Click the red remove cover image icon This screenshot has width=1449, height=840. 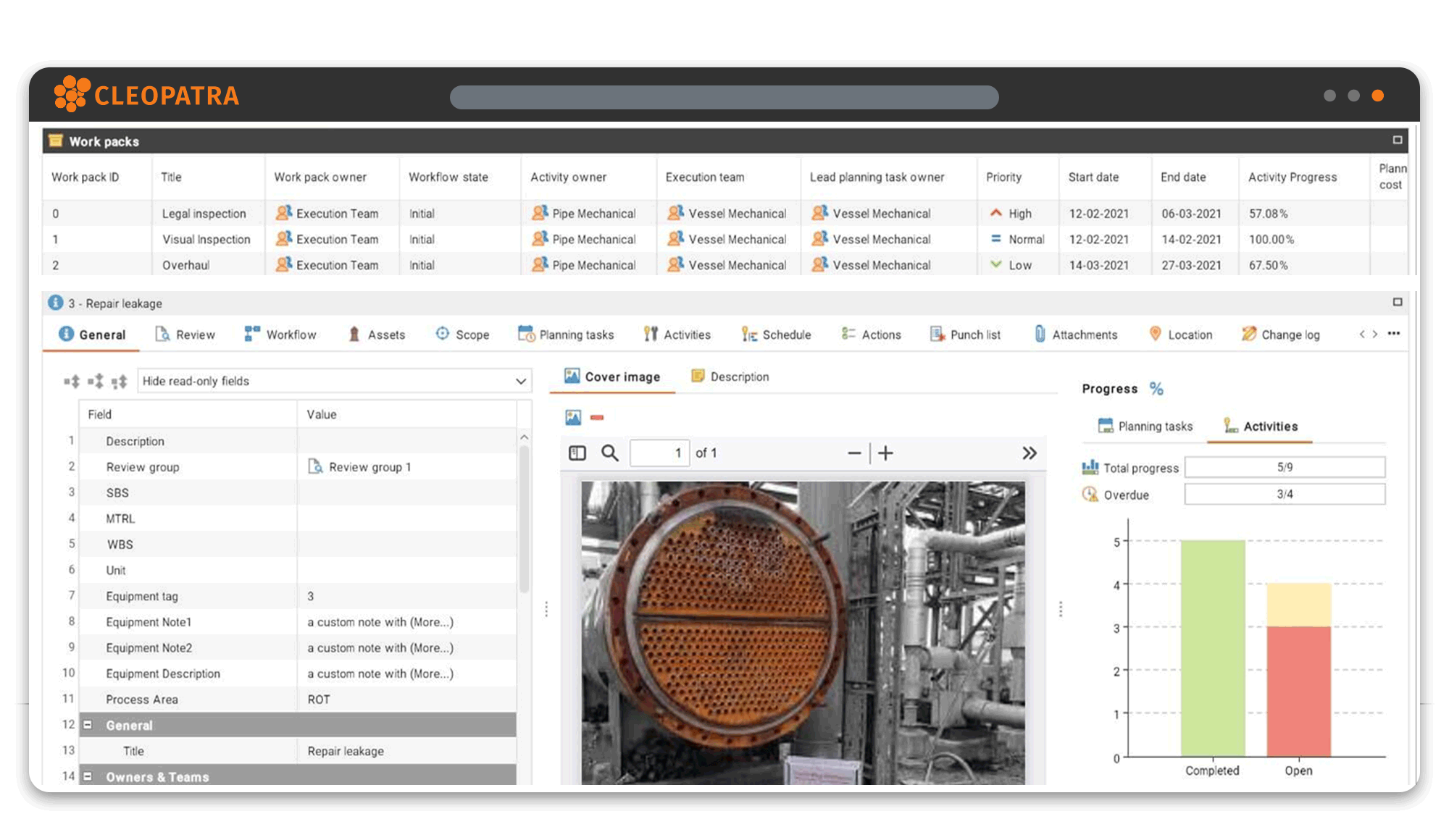597,418
